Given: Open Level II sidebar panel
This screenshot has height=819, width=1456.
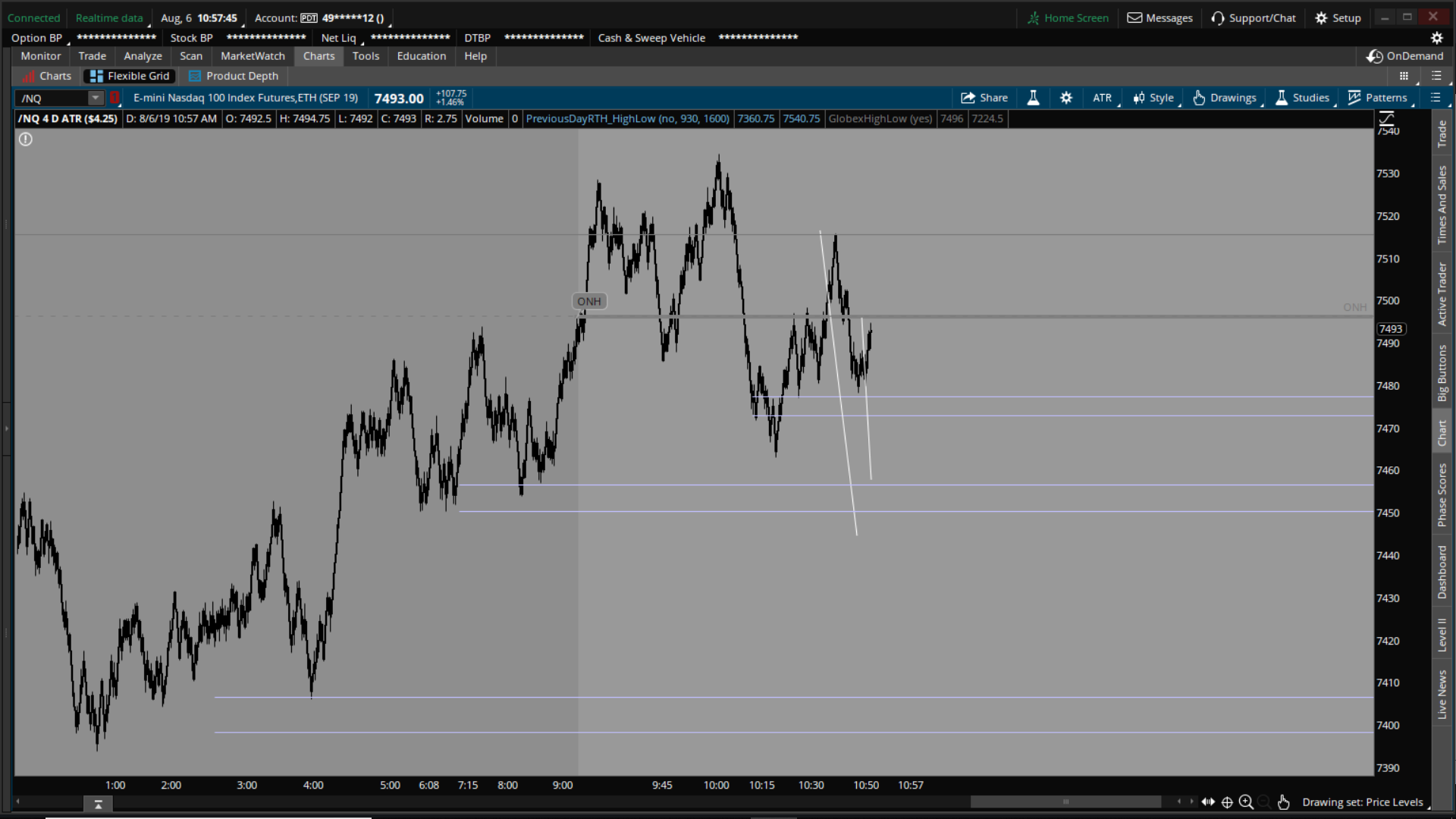Looking at the screenshot, I should [1442, 635].
